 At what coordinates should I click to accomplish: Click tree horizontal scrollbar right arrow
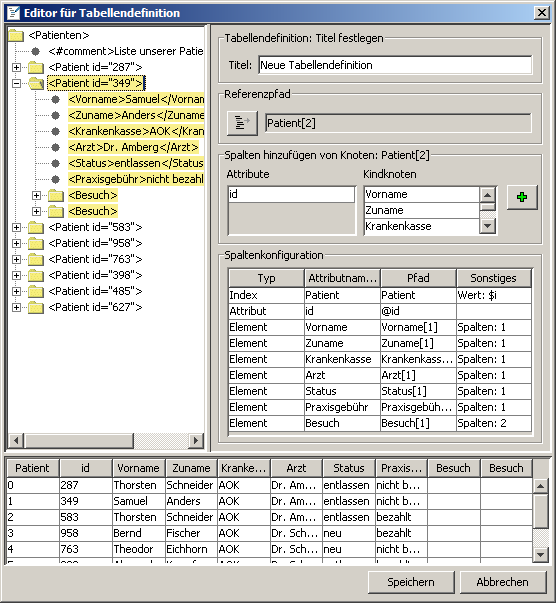pyautogui.click(x=196, y=440)
